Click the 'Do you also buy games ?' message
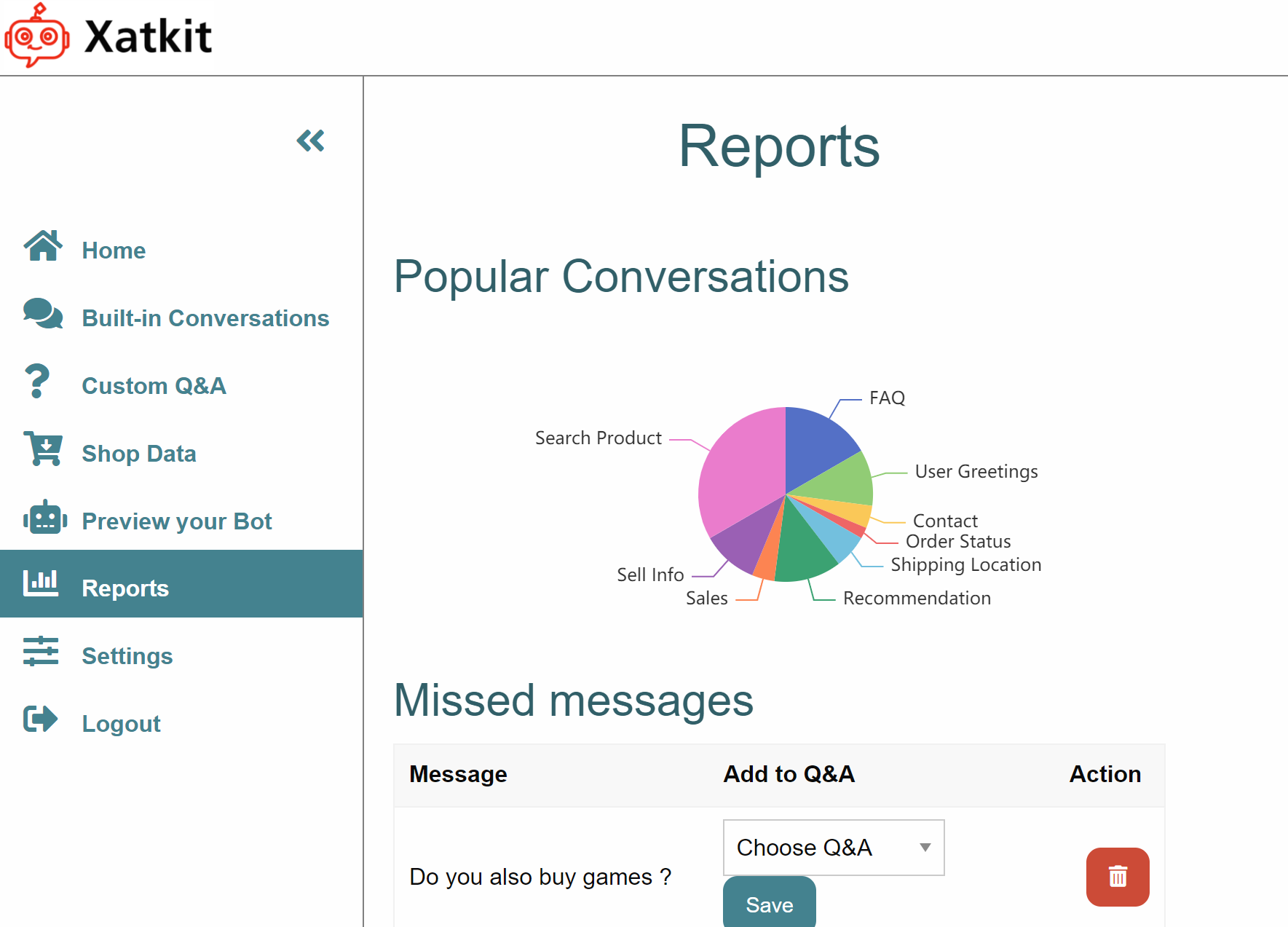The height and width of the screenshot is (927, 1288). (540, 877)
